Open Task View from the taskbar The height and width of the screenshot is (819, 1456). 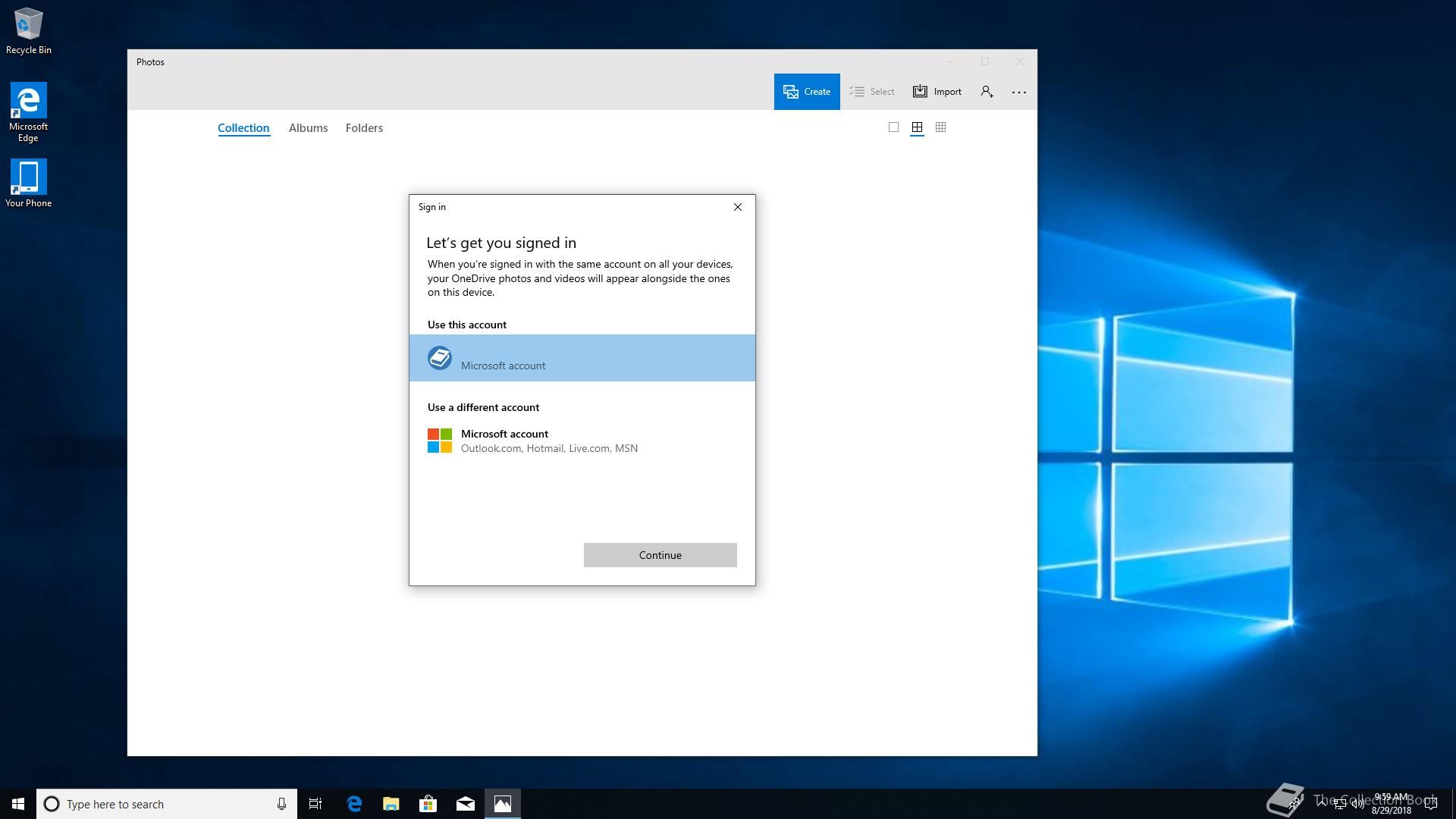(315, 804)
